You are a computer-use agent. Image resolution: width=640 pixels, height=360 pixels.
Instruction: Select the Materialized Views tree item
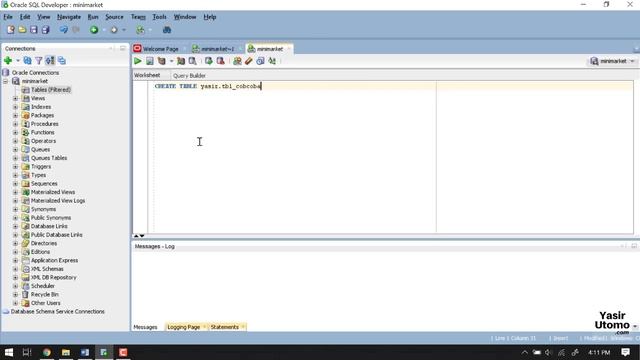pyautogui.click(x=53, y=192)
